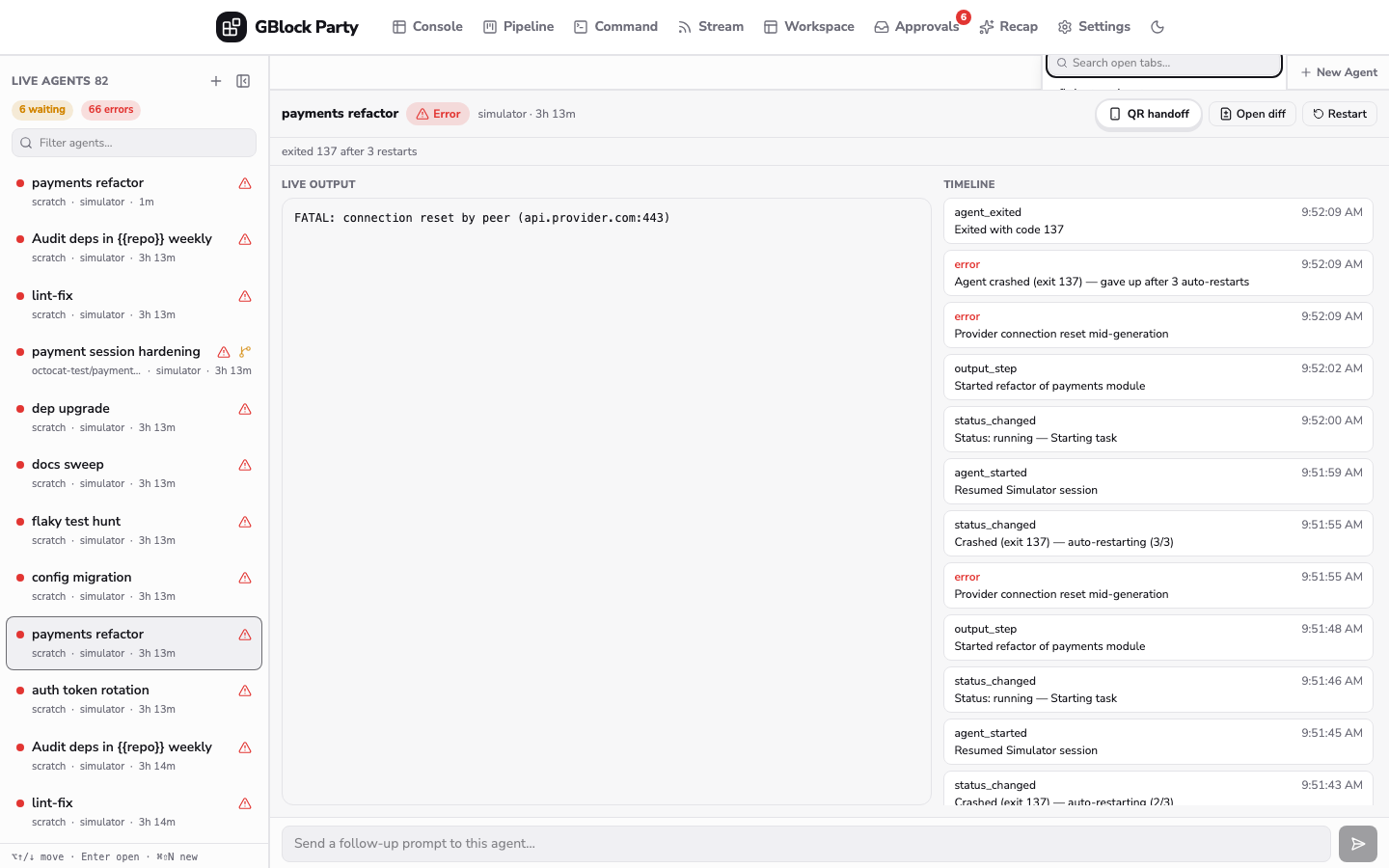Click exited 137 after 3 restarts text
The width and height of the screenshot is (1389, 868).
(x=349, y=151)
